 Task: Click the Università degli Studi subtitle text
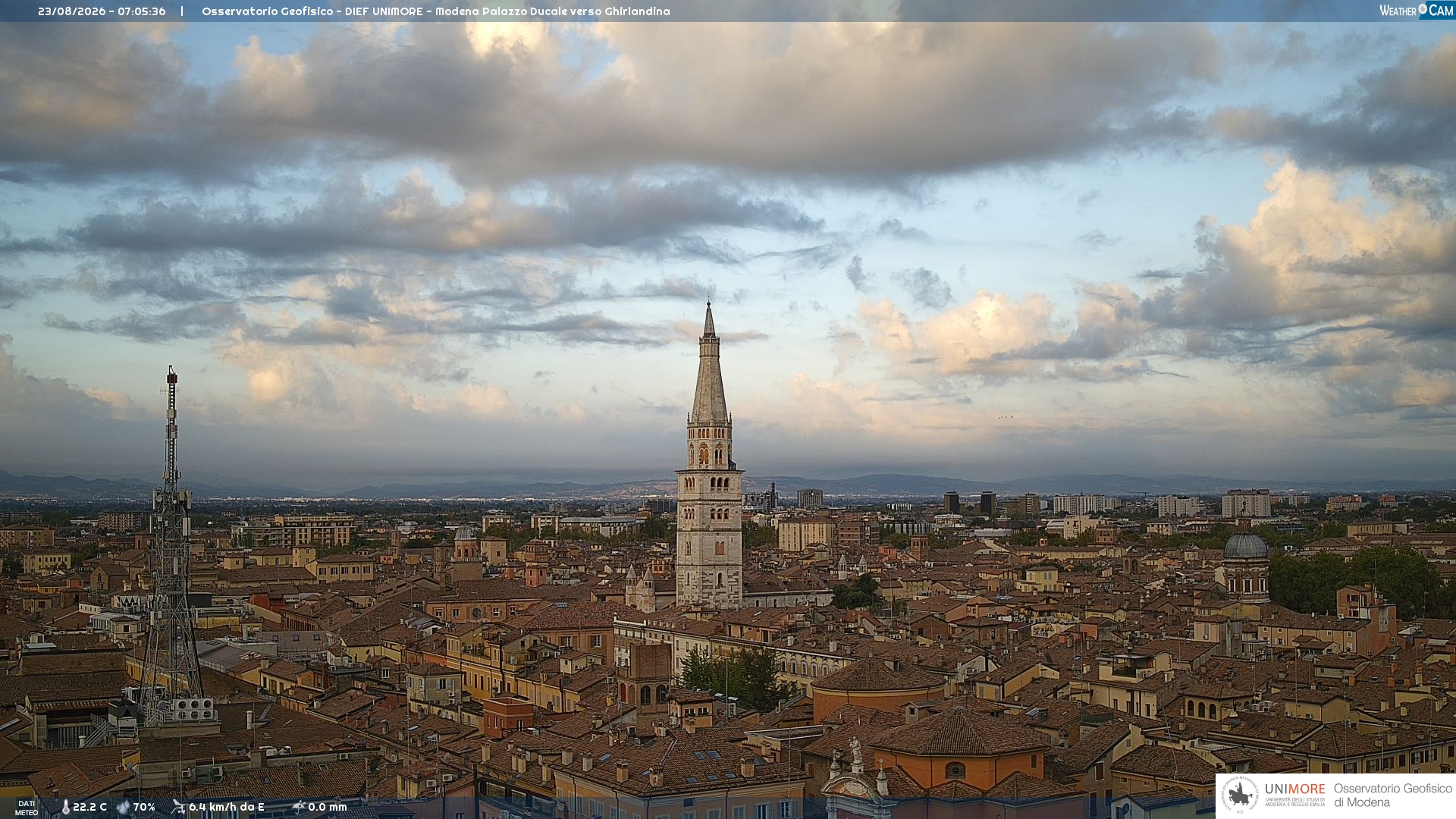pos(1295,802)
